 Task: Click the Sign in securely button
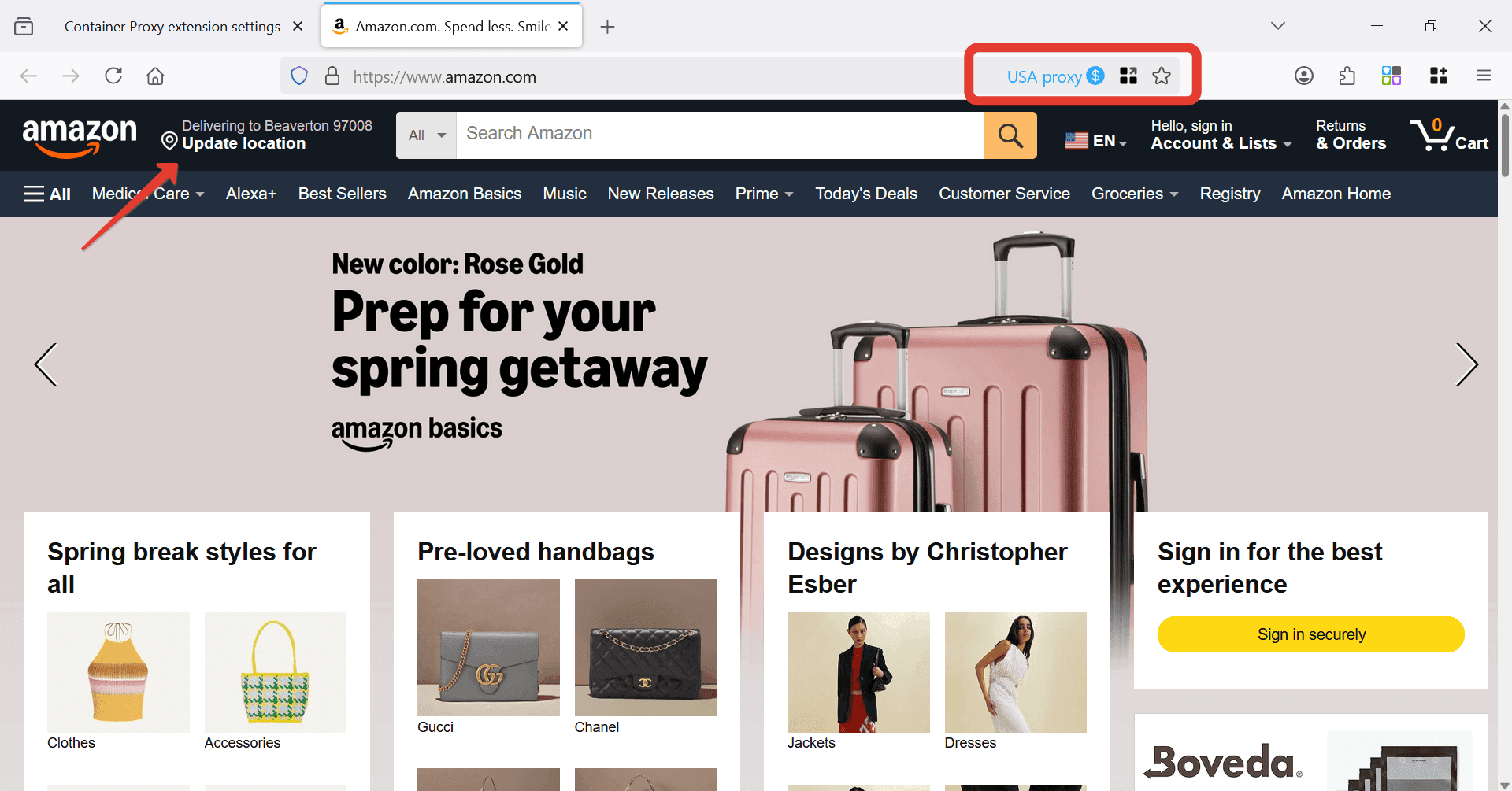click(x=1311, y=634)
